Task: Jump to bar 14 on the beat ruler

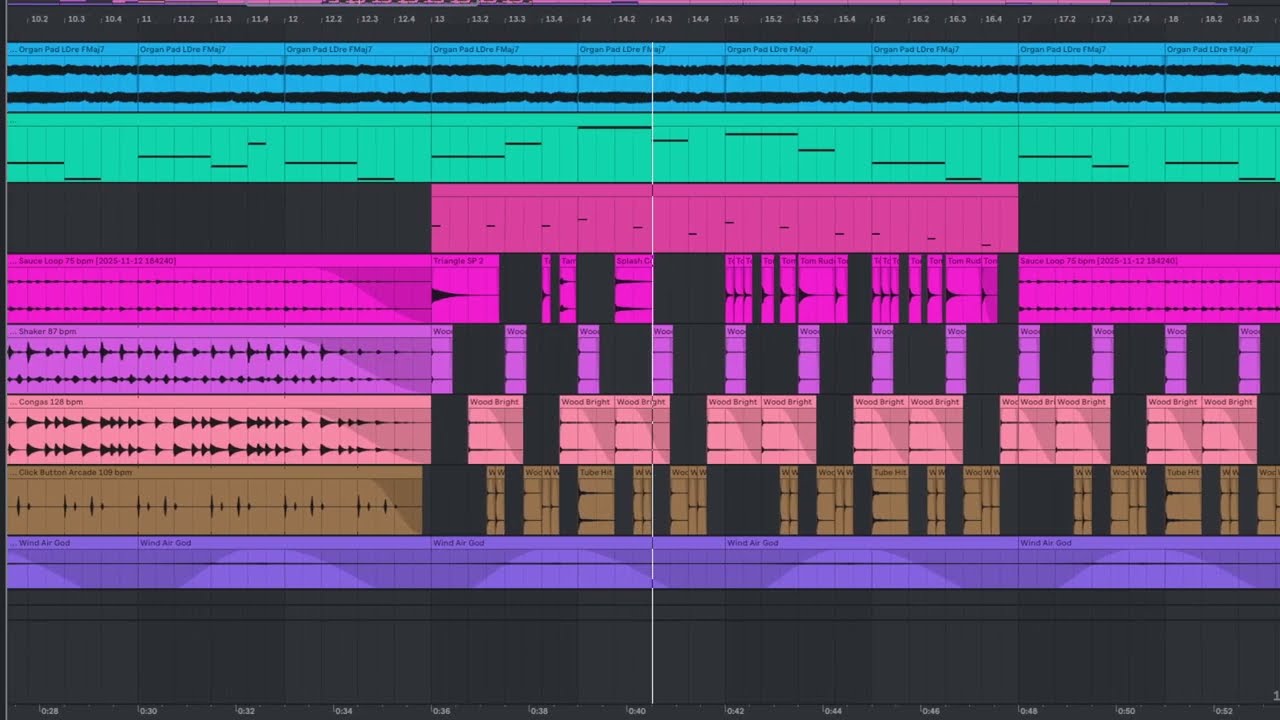Action: tap(586, 19)
